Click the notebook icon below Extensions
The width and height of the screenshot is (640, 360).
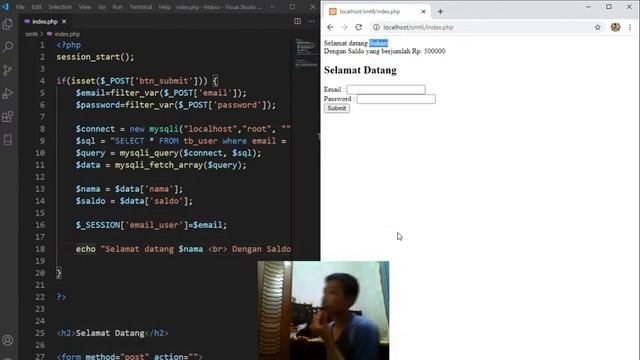click(x=8, y=140)
